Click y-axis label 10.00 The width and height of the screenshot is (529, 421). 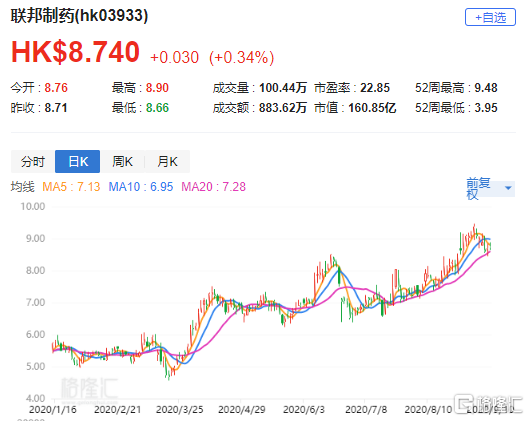pos(32,206)
